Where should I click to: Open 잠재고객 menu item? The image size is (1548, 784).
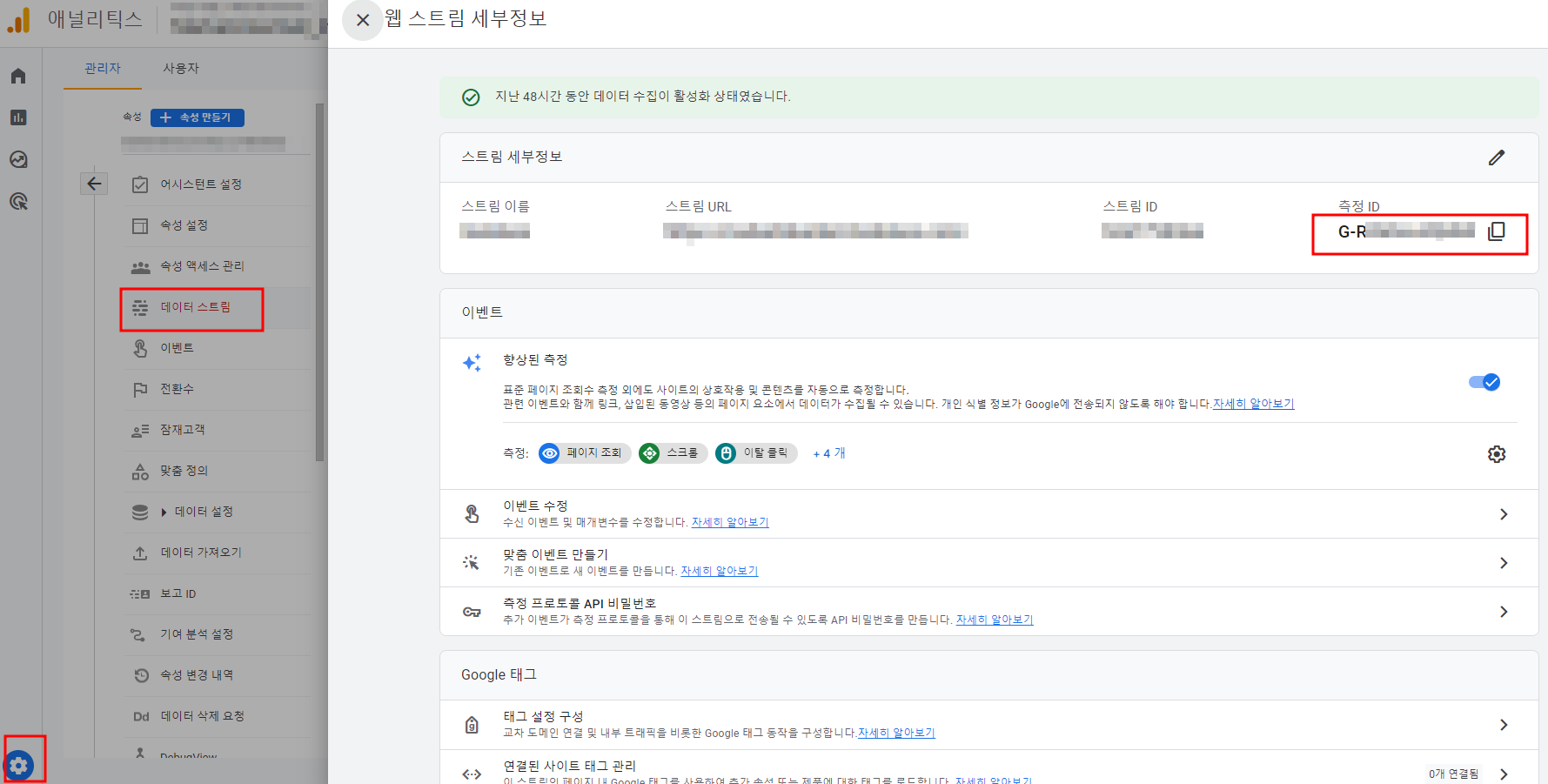point(218,430)
